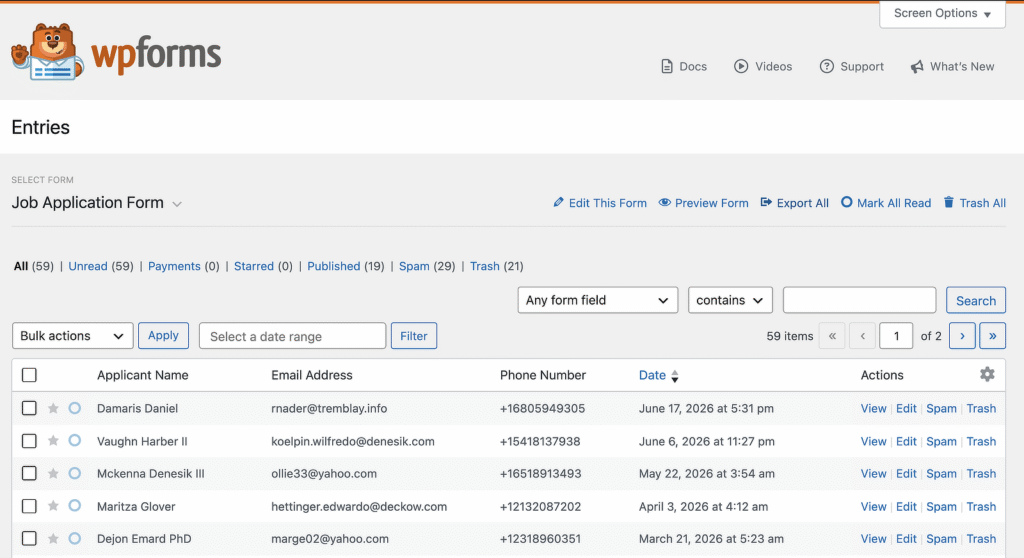
Task: Trash the Vaughn Harber II entry
Action: click(x=981, y=442)
